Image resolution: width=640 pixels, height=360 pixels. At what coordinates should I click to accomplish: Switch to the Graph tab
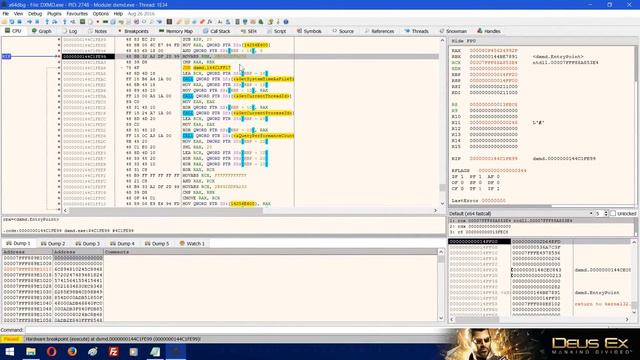pos(42,31)
